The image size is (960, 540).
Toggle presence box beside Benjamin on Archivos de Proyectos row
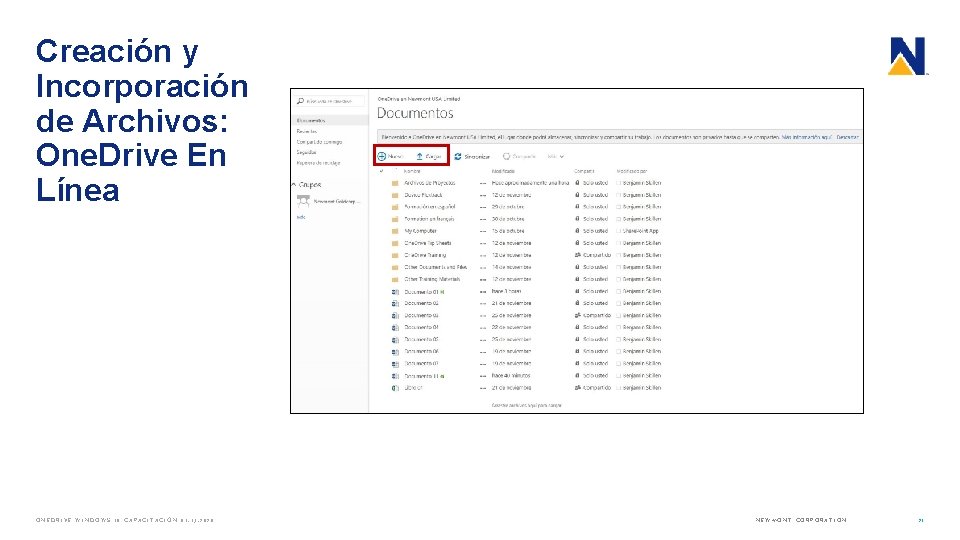tap(619, 183)
